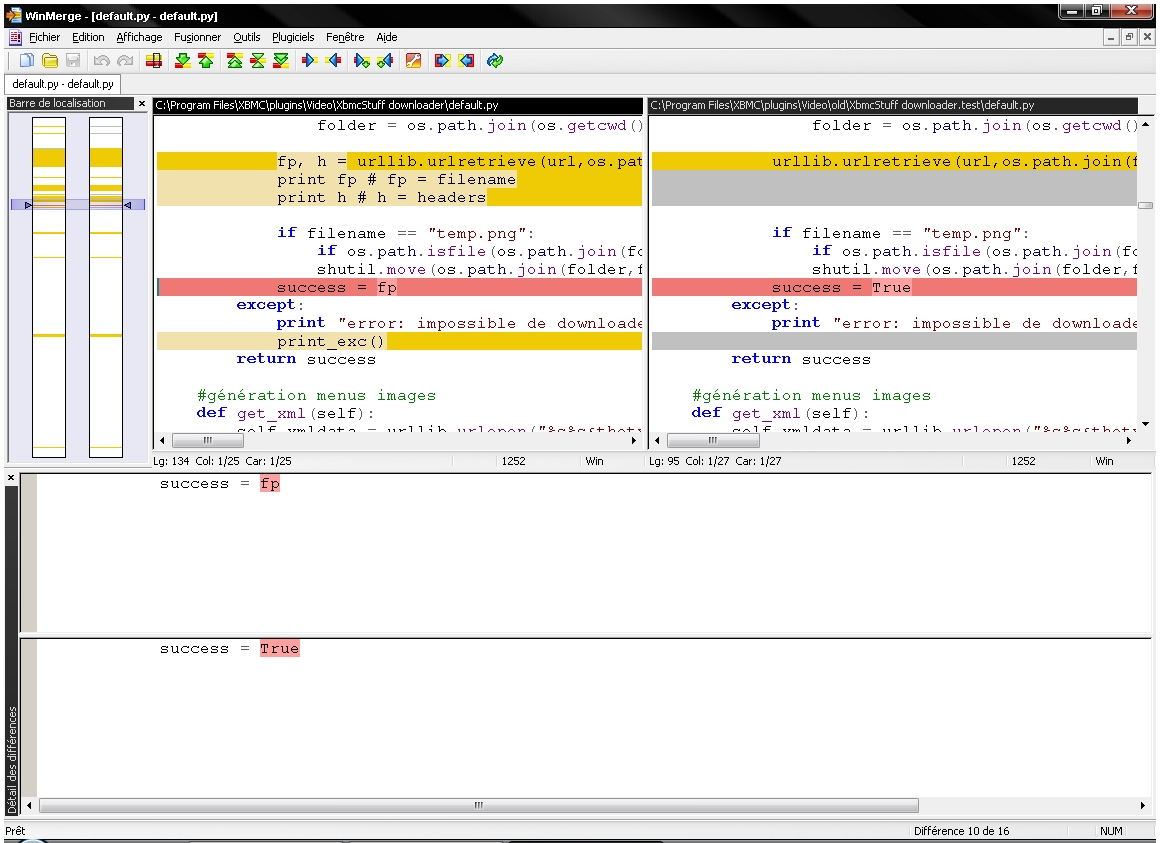This screenshot has width=1160, height=843.
Task: Click the 'success = True' line in right pane
Action: [x=841, y=288]
